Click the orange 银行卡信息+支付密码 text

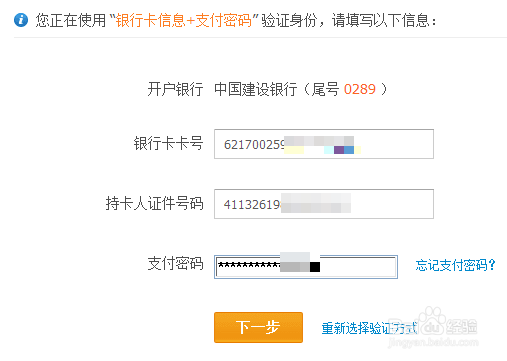point(184,20)
